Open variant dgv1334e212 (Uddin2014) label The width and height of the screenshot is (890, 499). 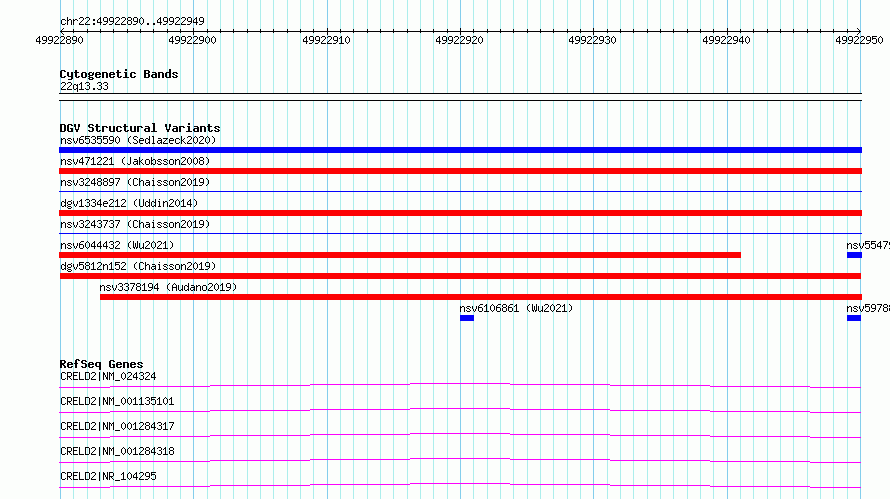point(129,203)
